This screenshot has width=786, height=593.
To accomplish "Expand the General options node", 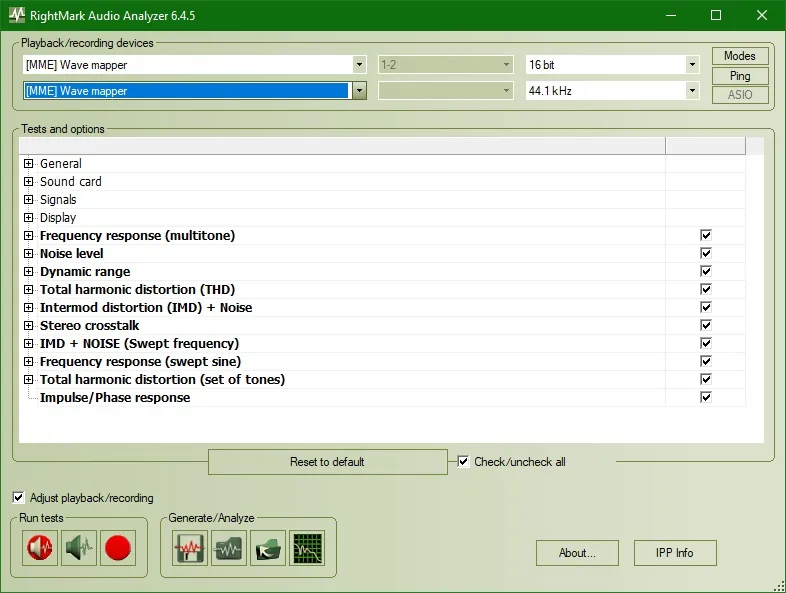I will (x=29, y=163).
